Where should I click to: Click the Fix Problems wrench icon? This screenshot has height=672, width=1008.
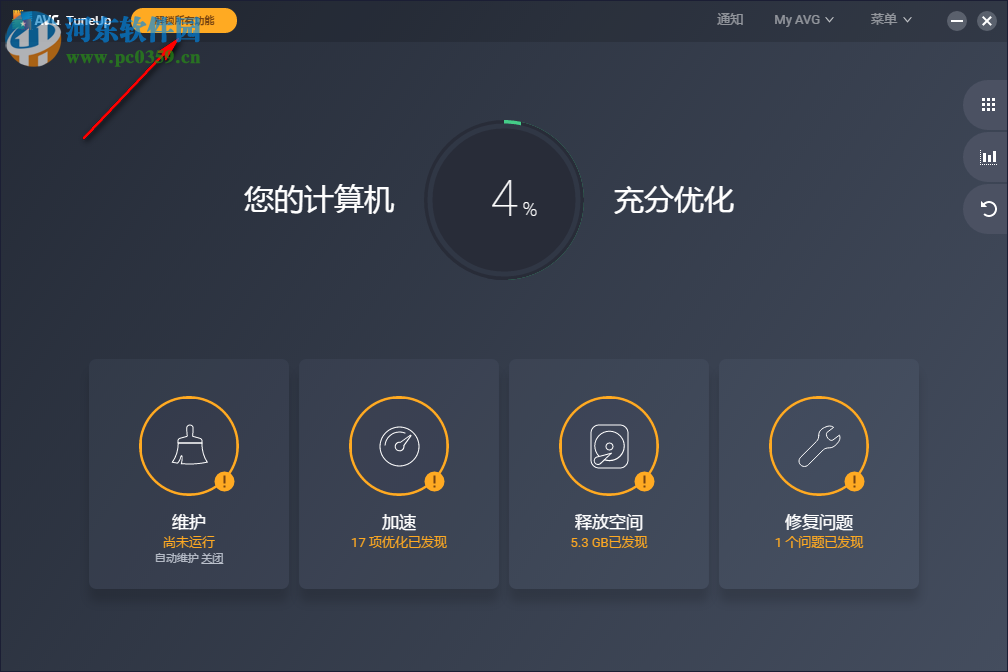coord(819,446)
